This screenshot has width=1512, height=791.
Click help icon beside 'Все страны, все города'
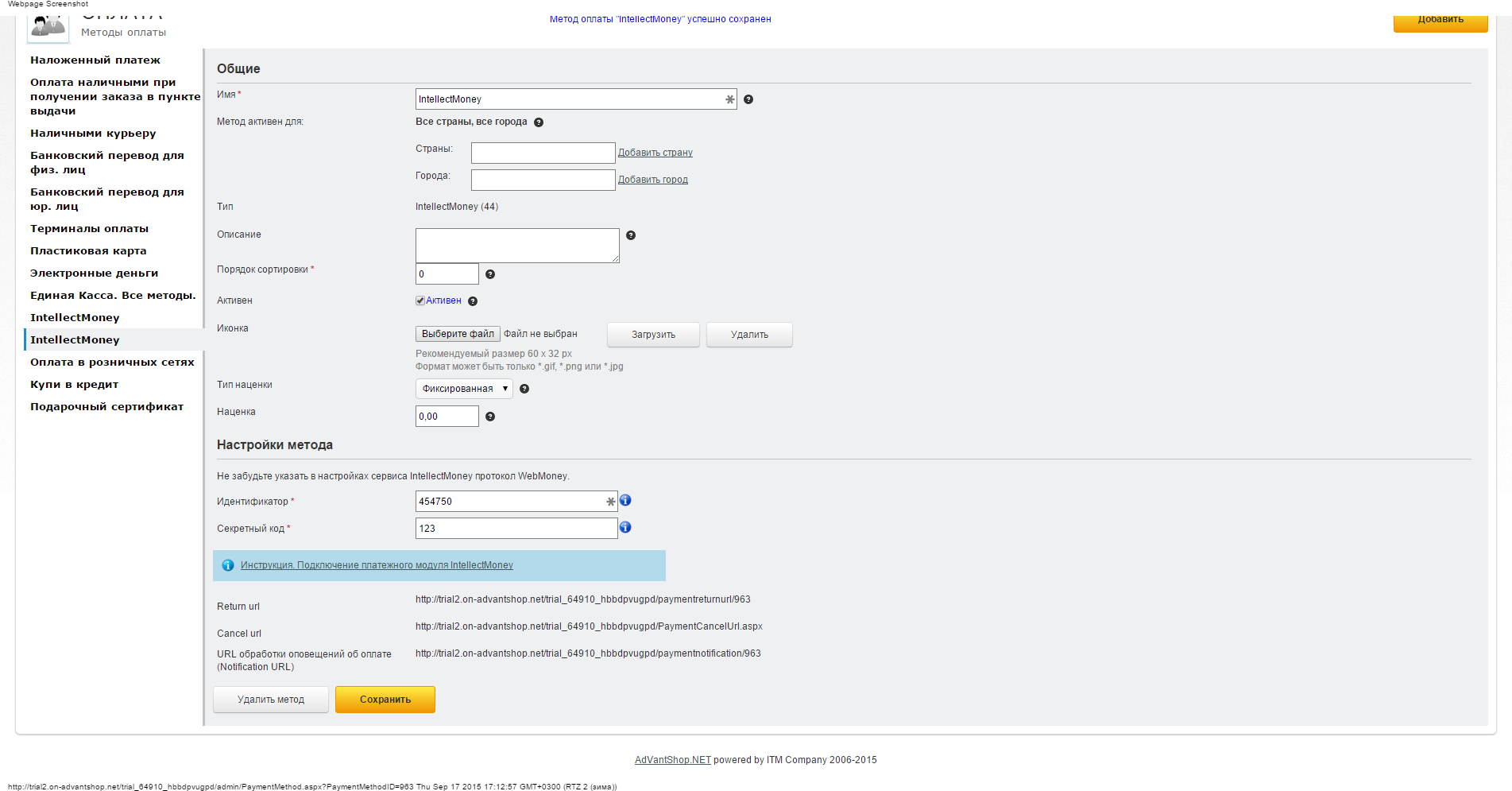(539, 122)
